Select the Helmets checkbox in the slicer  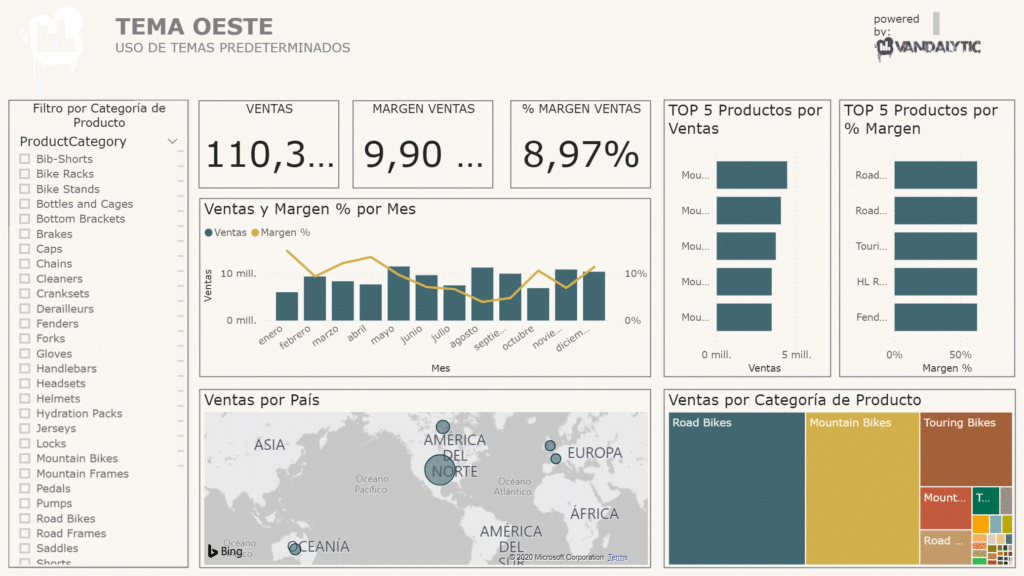tap(25, 398)
